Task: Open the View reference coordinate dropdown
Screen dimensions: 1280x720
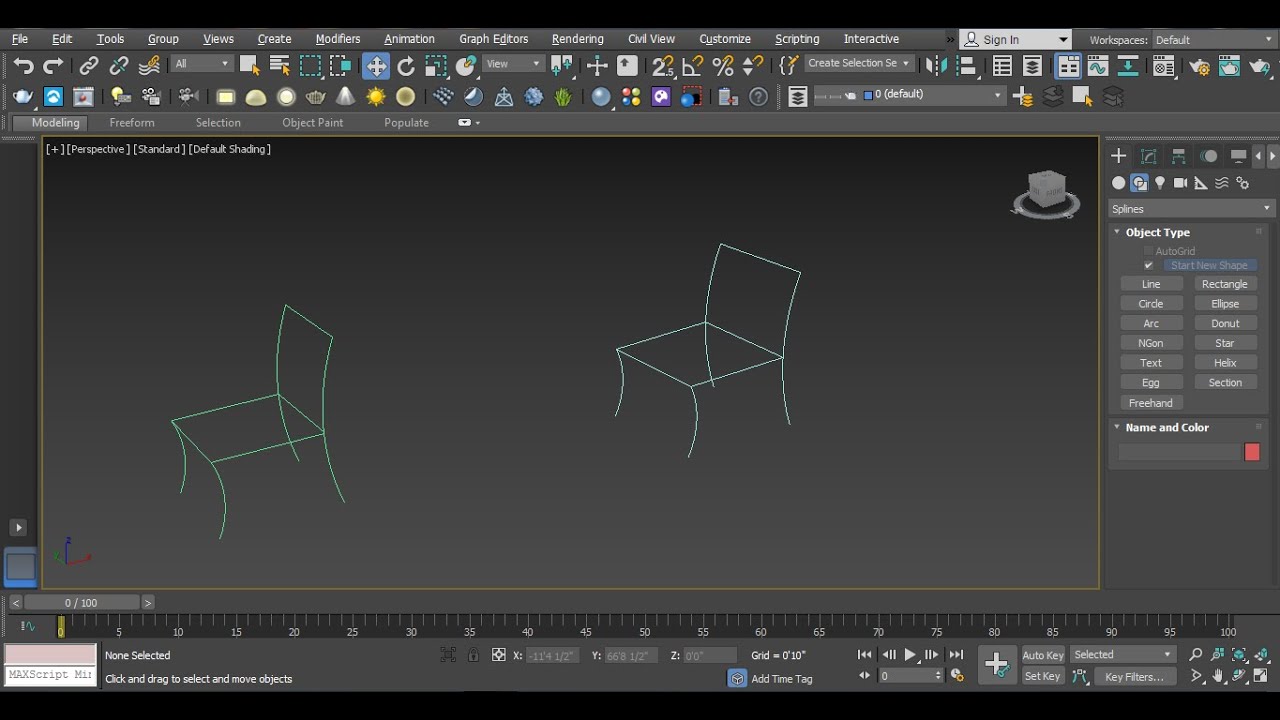Action: tap(513, 63)
